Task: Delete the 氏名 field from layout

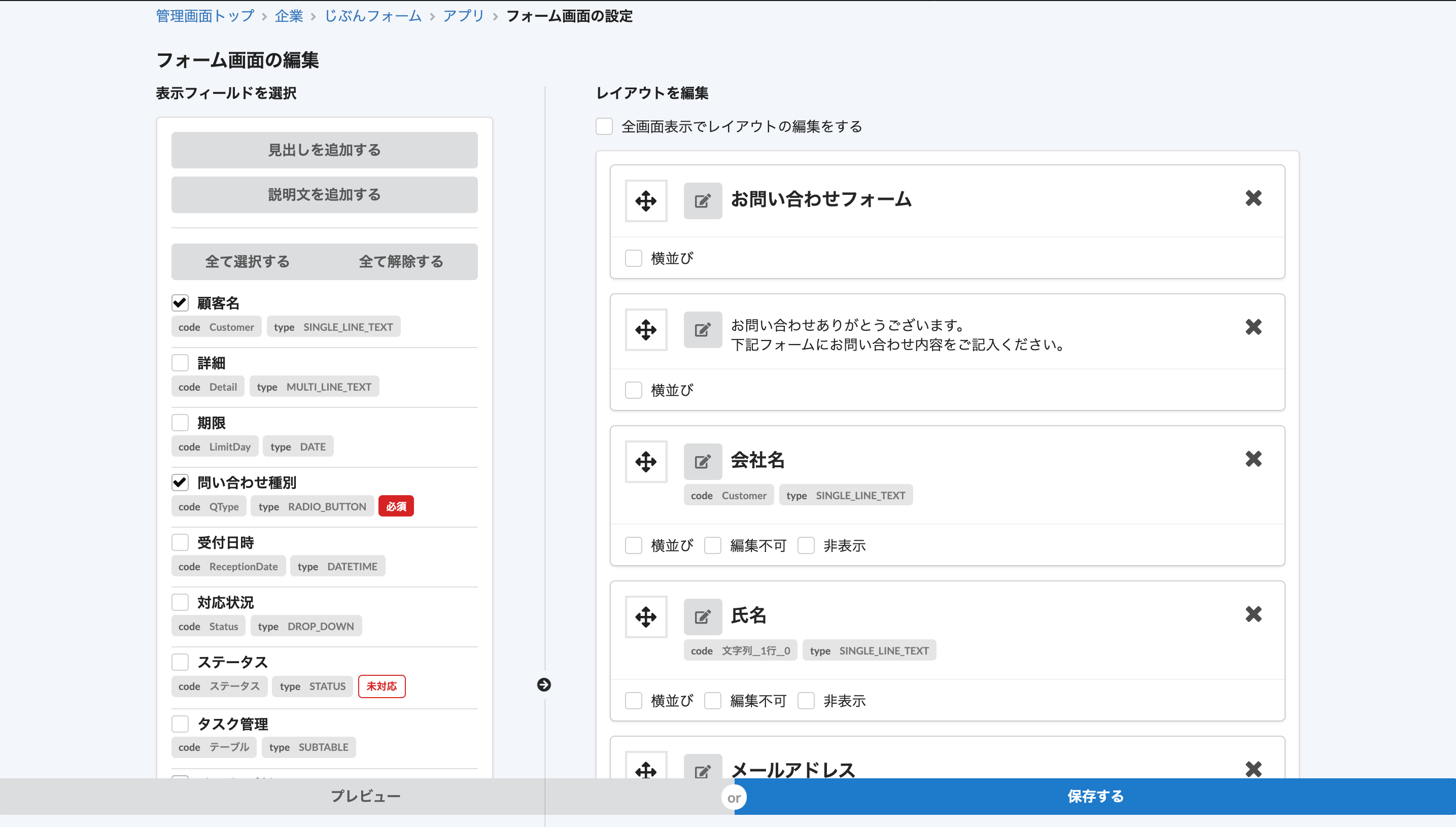Action: [1253, 614]
